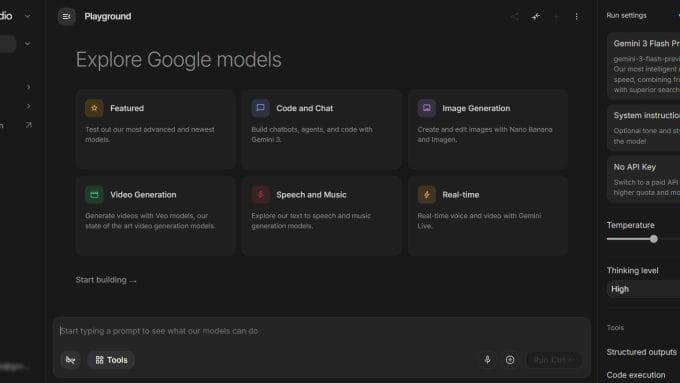Image resolution: width=680 pixels, height=383 pixels.
Task: Click the prompt text input field
Action: click(x=321, y=331)
